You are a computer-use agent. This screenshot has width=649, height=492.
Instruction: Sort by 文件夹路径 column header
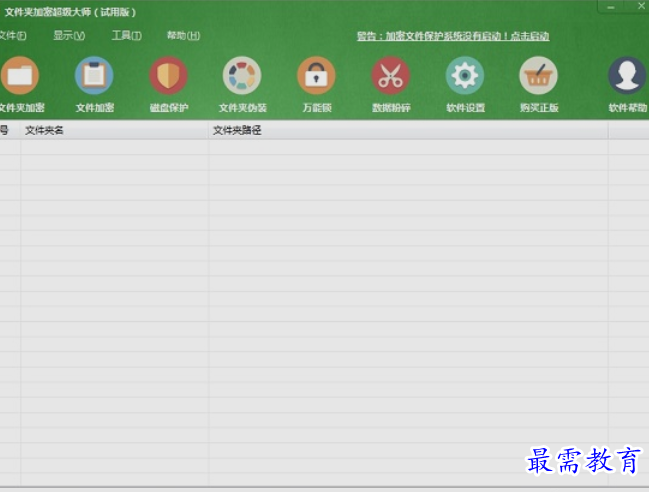tap(409, 130)
